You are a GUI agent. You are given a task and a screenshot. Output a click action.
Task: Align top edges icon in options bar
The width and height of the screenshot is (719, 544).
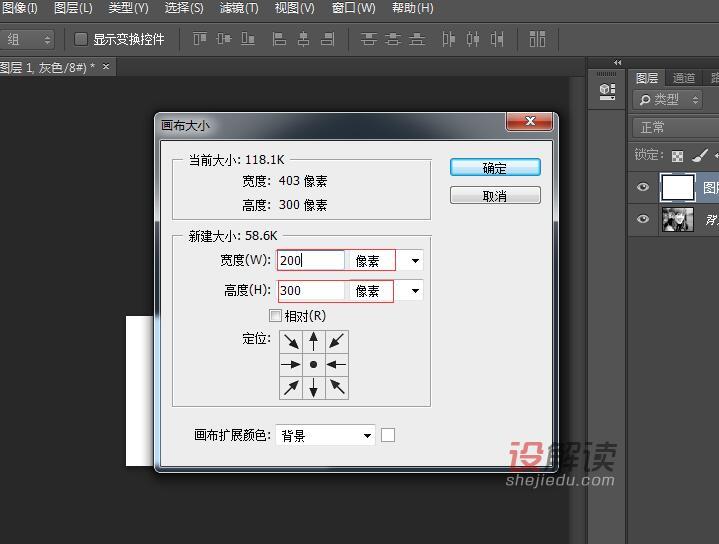(x=200, y=39)
